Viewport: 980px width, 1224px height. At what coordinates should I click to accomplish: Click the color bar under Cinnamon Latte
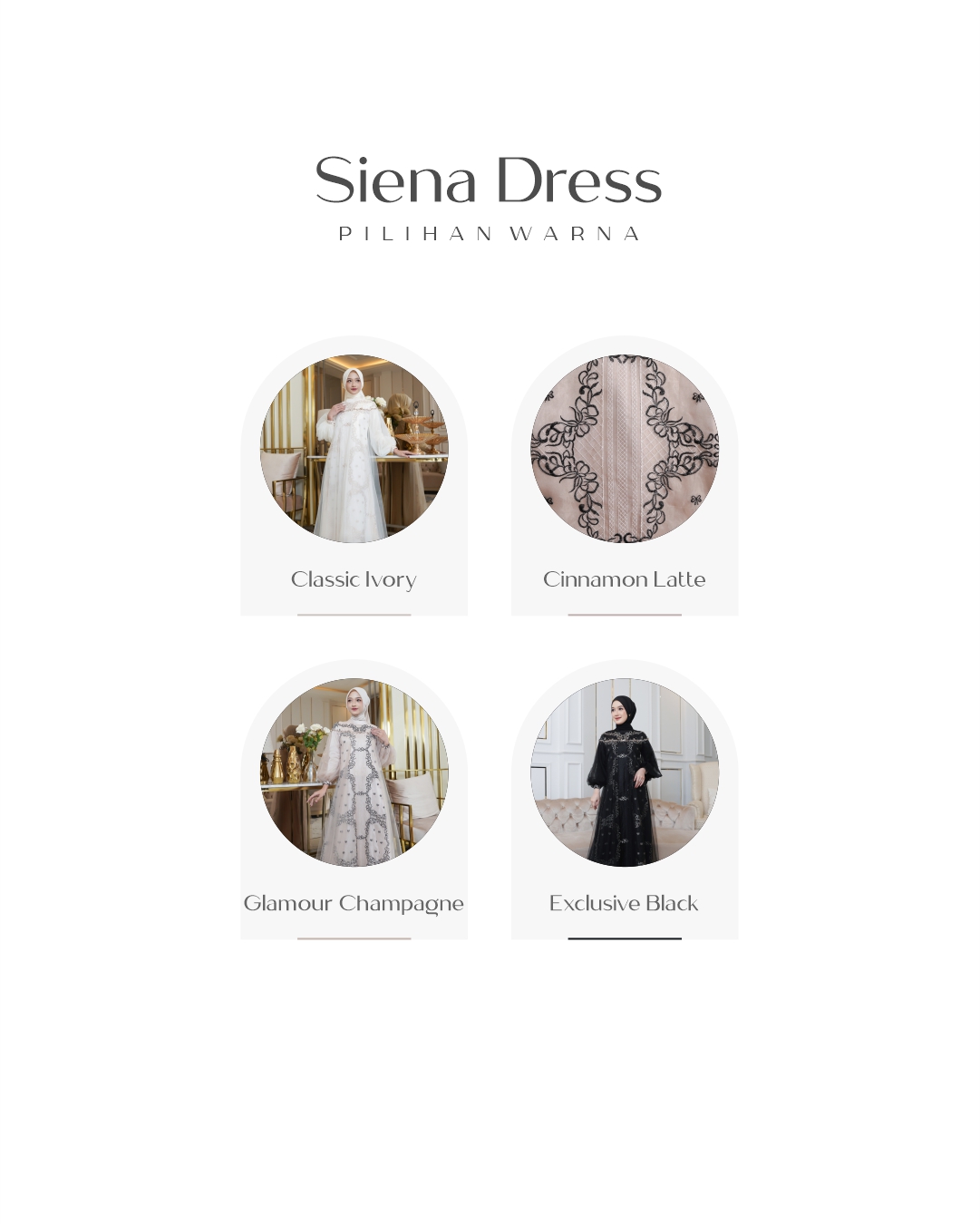(625, 615)
